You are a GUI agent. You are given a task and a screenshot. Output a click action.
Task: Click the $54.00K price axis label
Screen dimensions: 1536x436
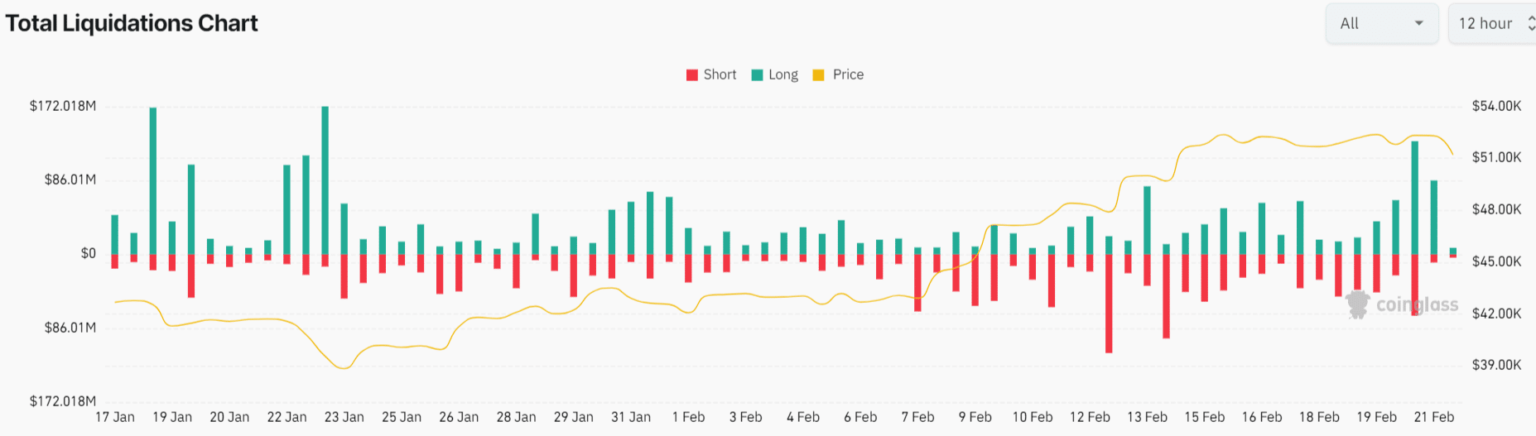(1496, 106)
